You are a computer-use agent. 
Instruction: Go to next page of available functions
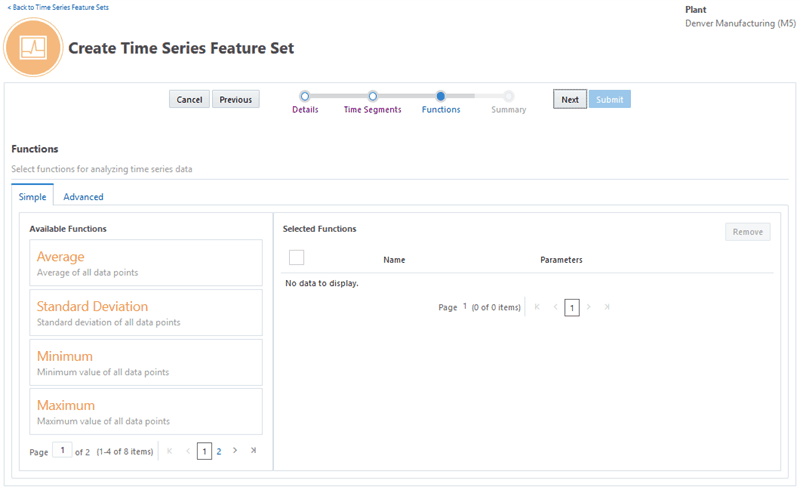point(235,451)
